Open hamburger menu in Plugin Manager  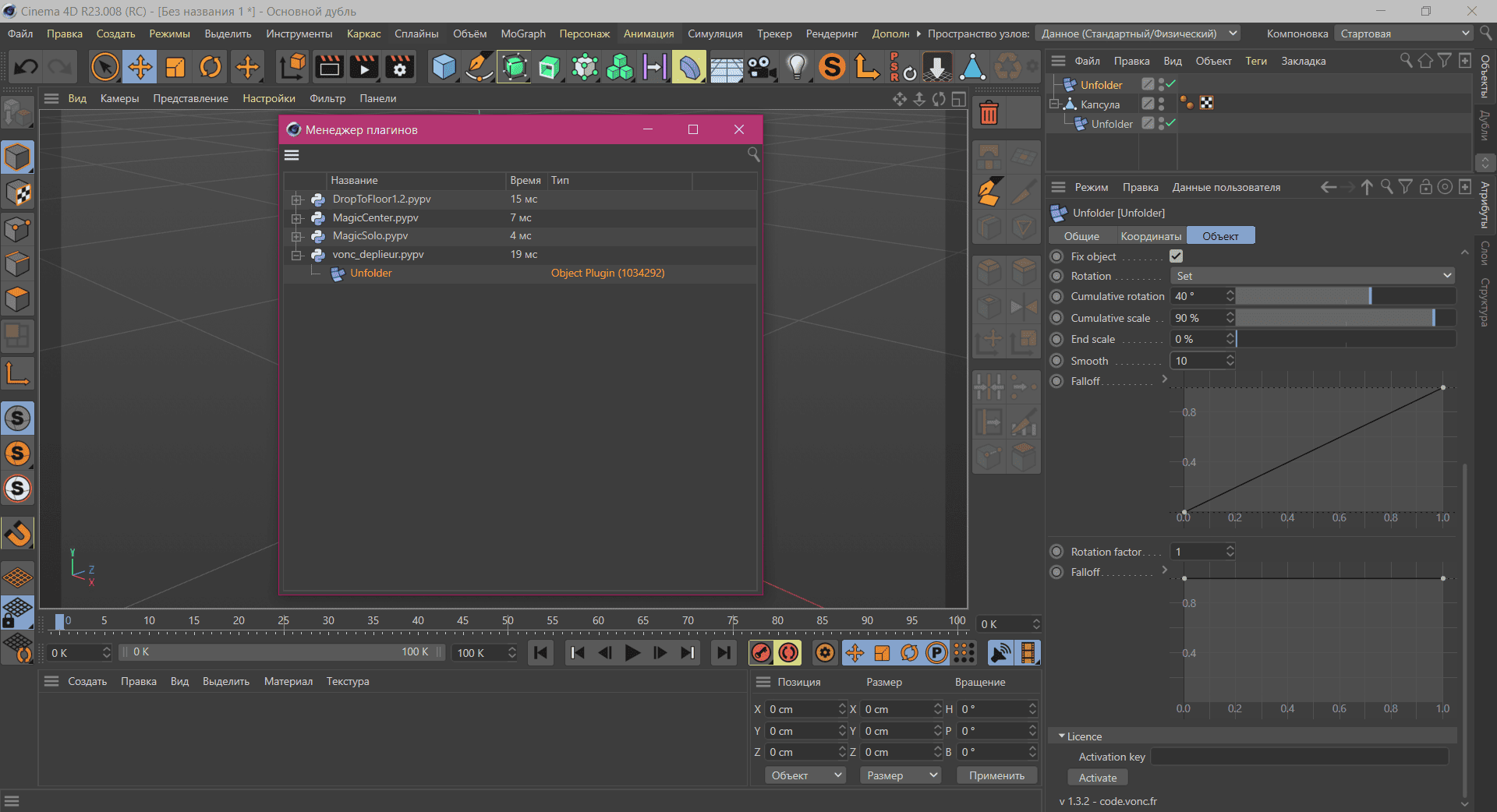click(x=292, y=155)
